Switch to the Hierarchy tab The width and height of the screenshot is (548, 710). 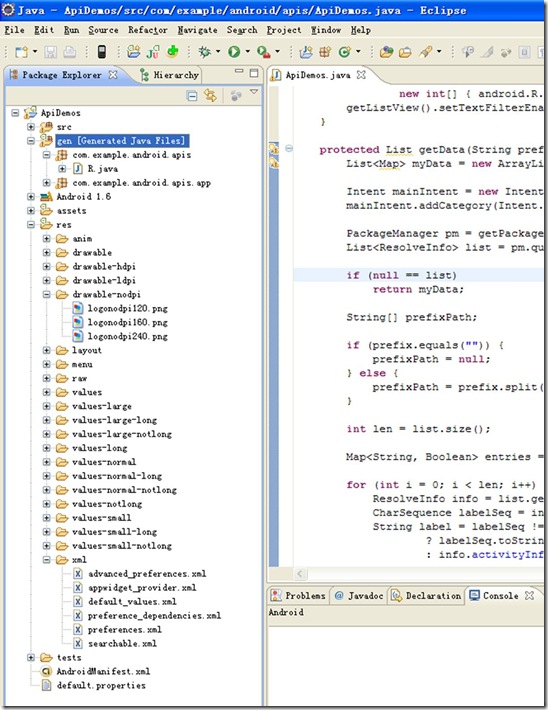coord(170,75)
